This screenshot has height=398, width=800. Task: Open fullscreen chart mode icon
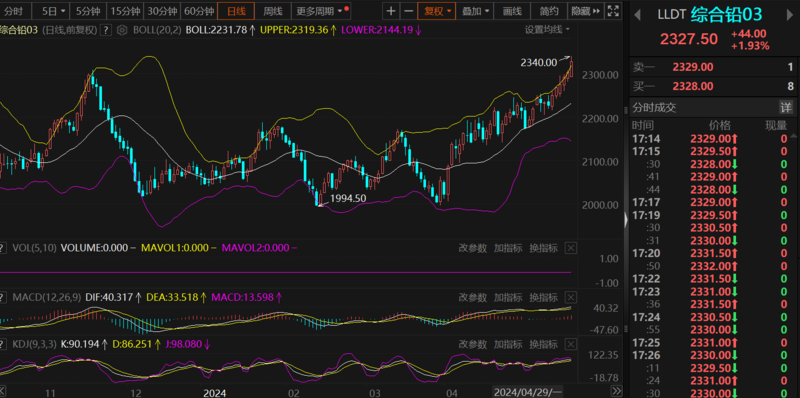(x=614, y=11)
